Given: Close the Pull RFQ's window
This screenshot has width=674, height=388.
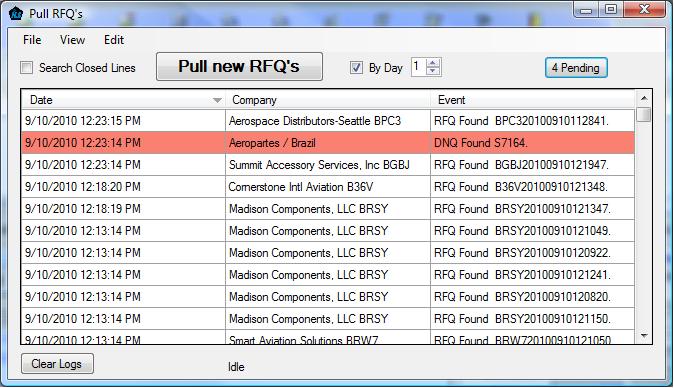Looking at the screenshot, I should (644, 9).
